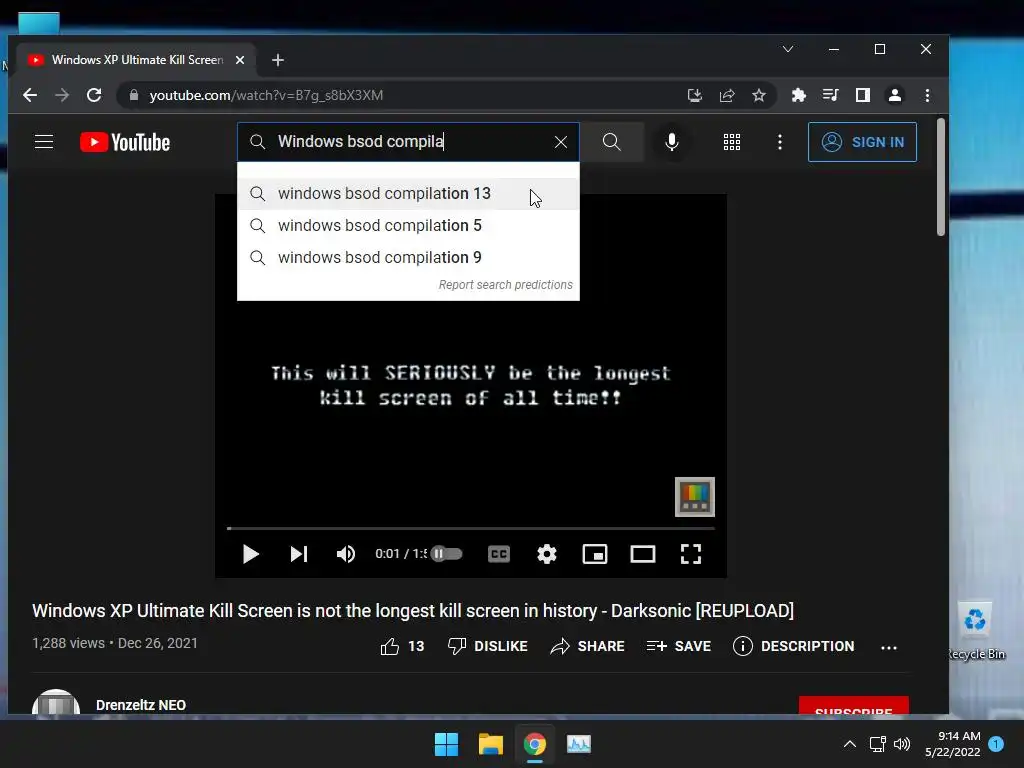Open YouTube settings three-dot menu
This screenshot has height=768, width=1024.
[x=780, y=142]
